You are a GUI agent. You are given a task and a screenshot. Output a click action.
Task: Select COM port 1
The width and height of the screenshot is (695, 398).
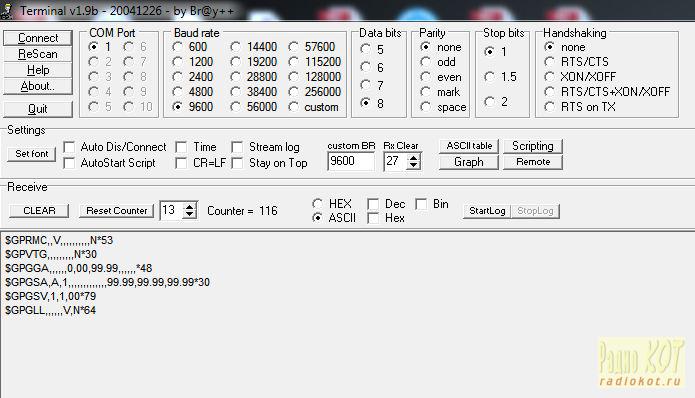[93, 46]
